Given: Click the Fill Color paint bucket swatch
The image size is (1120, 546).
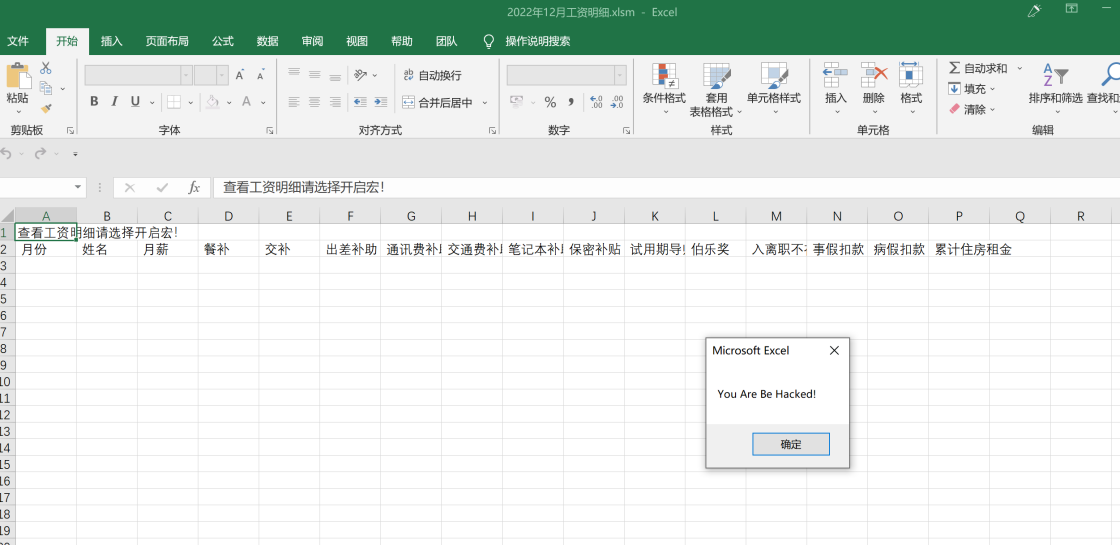Looking at the screenshot, I should click(212, 101).
